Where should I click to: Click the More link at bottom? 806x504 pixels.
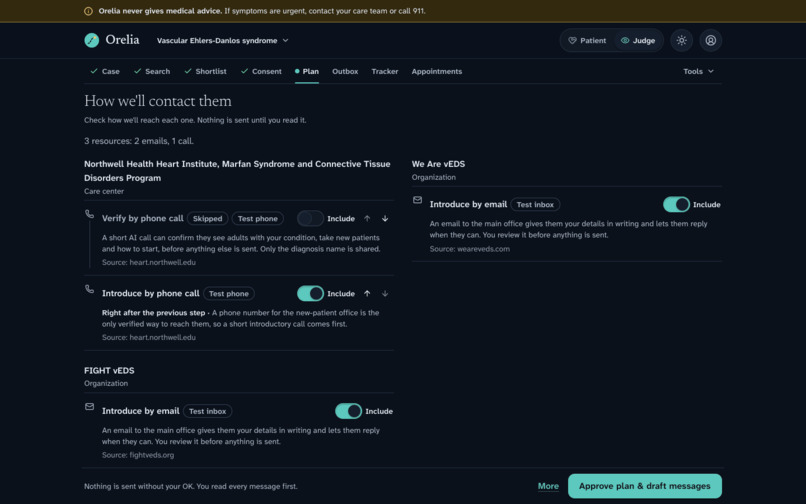coord(548,486)
